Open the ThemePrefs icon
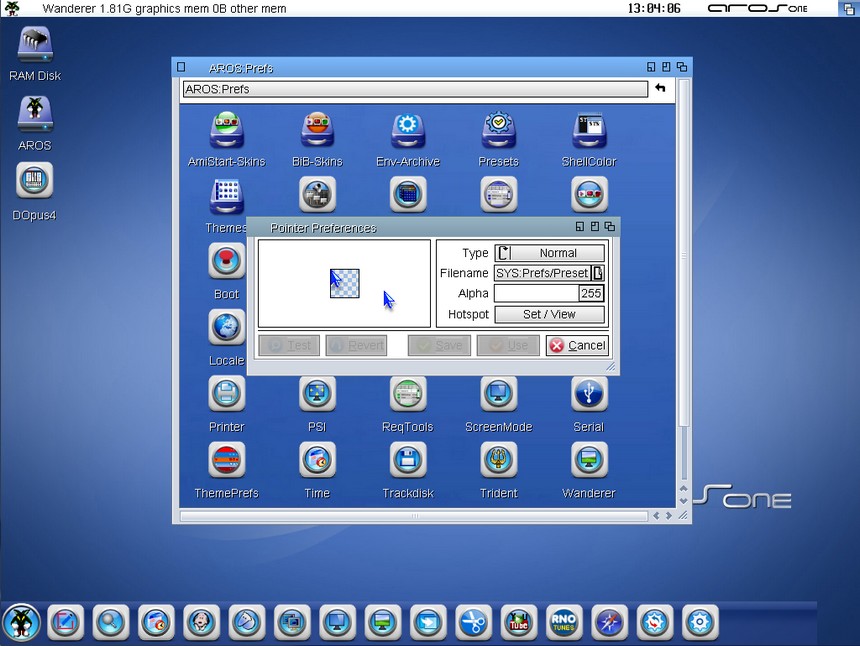The image size is (860, 646). [x=226, y=460]
